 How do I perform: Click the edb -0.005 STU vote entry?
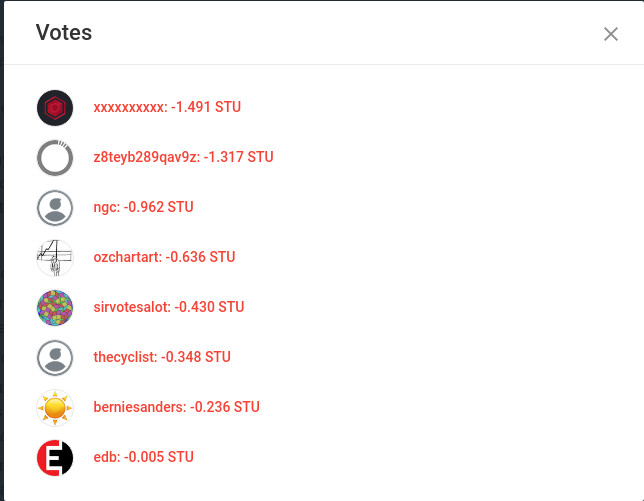[x=143, y=457]
